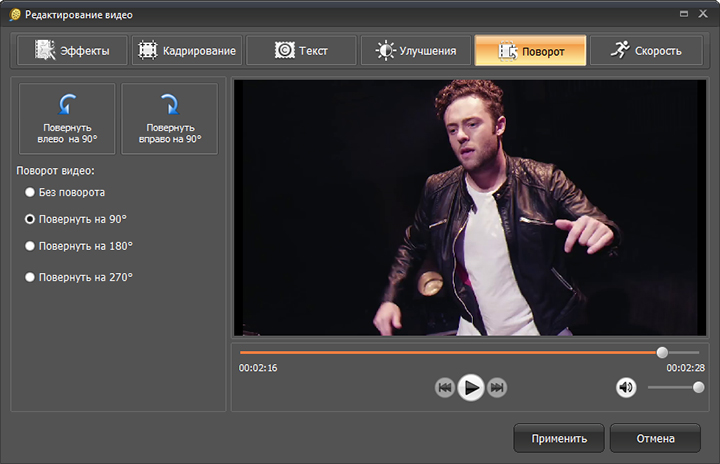Click the app icon in title bar
Viewport: 720px width, 464px height.
(15, 15)
